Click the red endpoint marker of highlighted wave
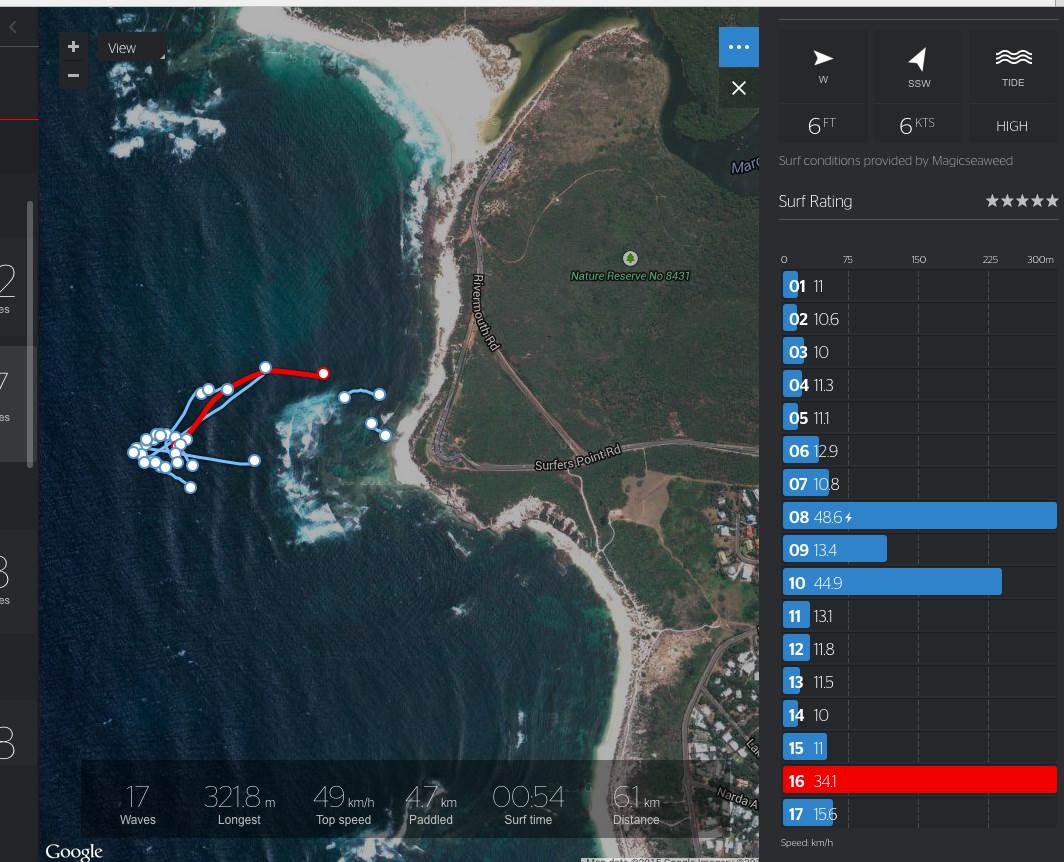Image resolution: width=1064 pixels, height=862 pixels. 323,374
